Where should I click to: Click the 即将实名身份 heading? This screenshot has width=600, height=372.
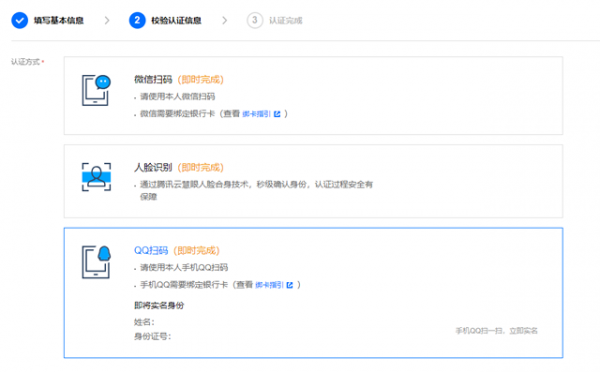point(159,305)
